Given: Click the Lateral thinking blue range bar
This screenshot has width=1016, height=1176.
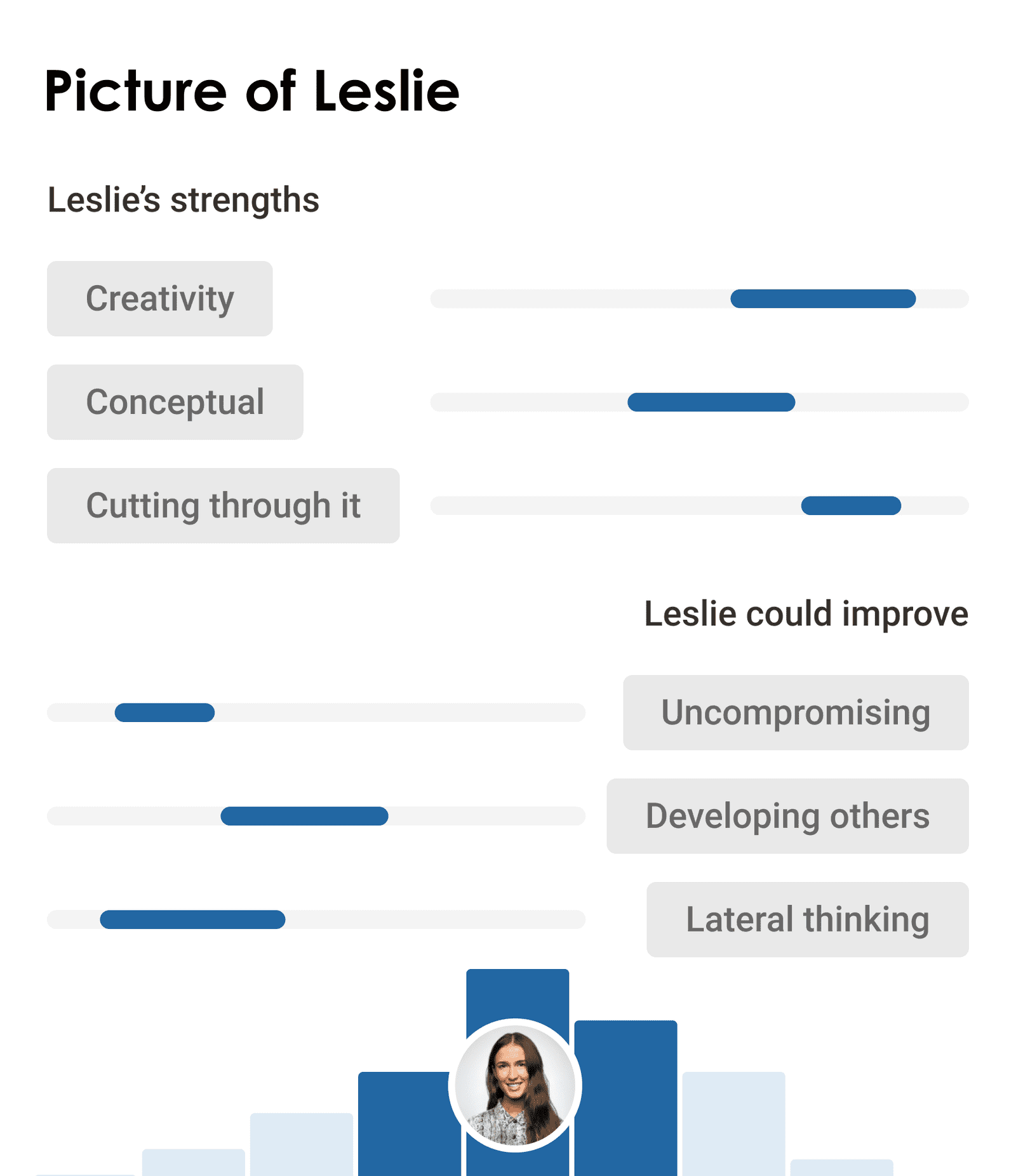Looking at the screenshot, I should (192, 919).
